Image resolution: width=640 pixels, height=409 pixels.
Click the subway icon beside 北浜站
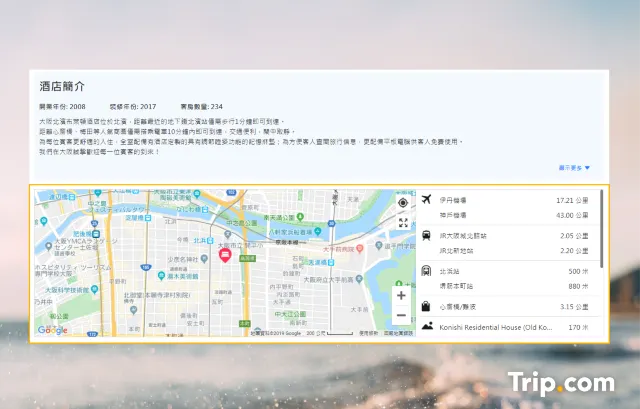pyautogui.click(x=426, y=271)
